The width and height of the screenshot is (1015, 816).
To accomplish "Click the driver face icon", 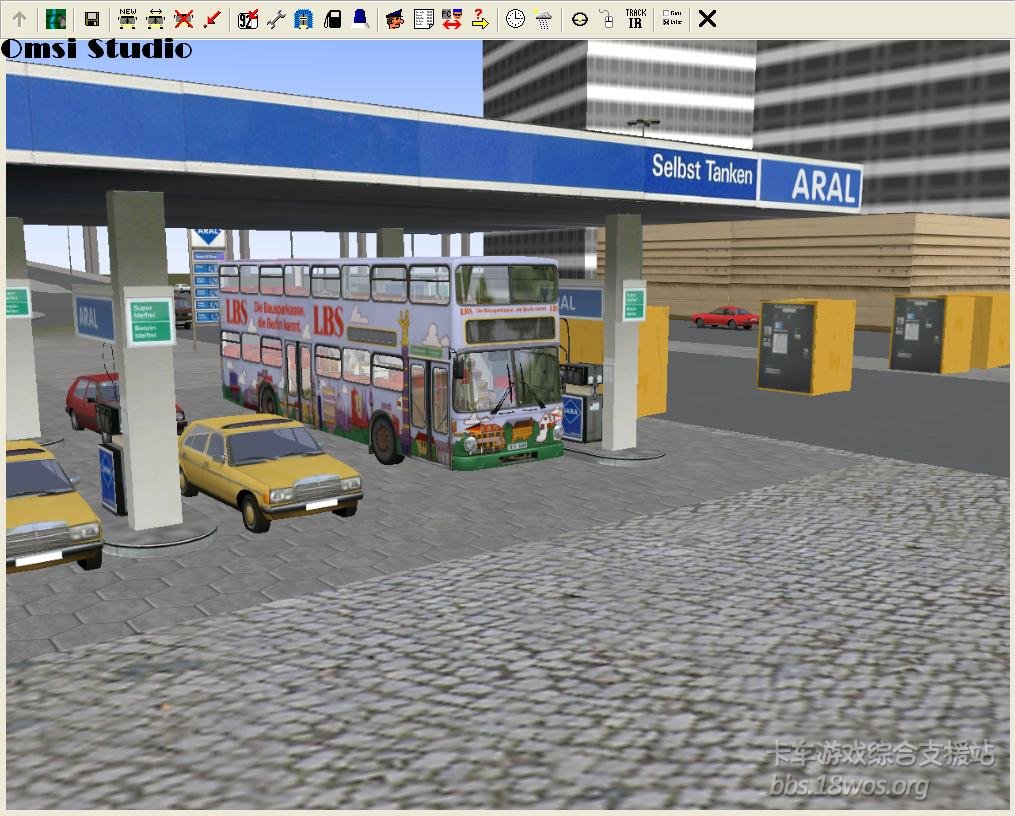I will click(x=395, y=19).
